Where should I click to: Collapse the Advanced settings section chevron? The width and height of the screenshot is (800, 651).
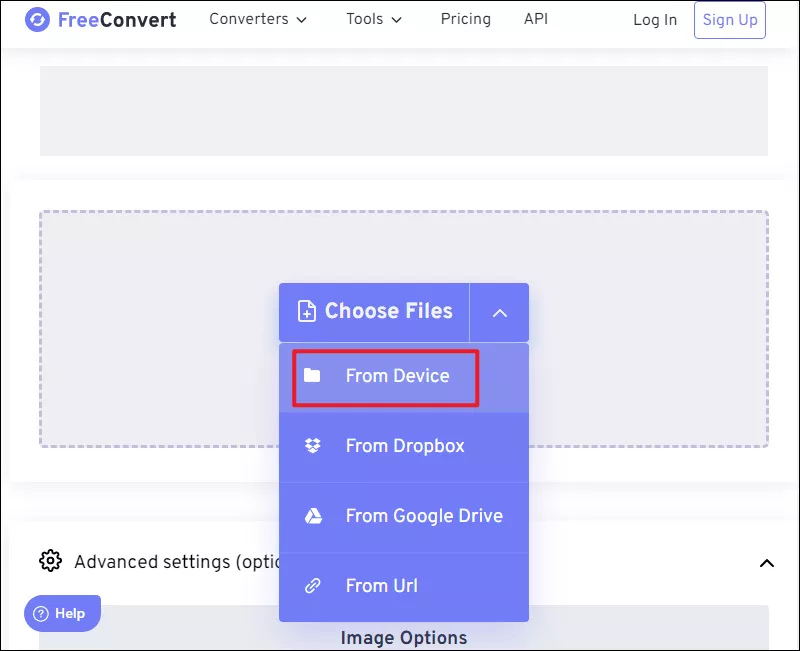click(x=767, y=563)
